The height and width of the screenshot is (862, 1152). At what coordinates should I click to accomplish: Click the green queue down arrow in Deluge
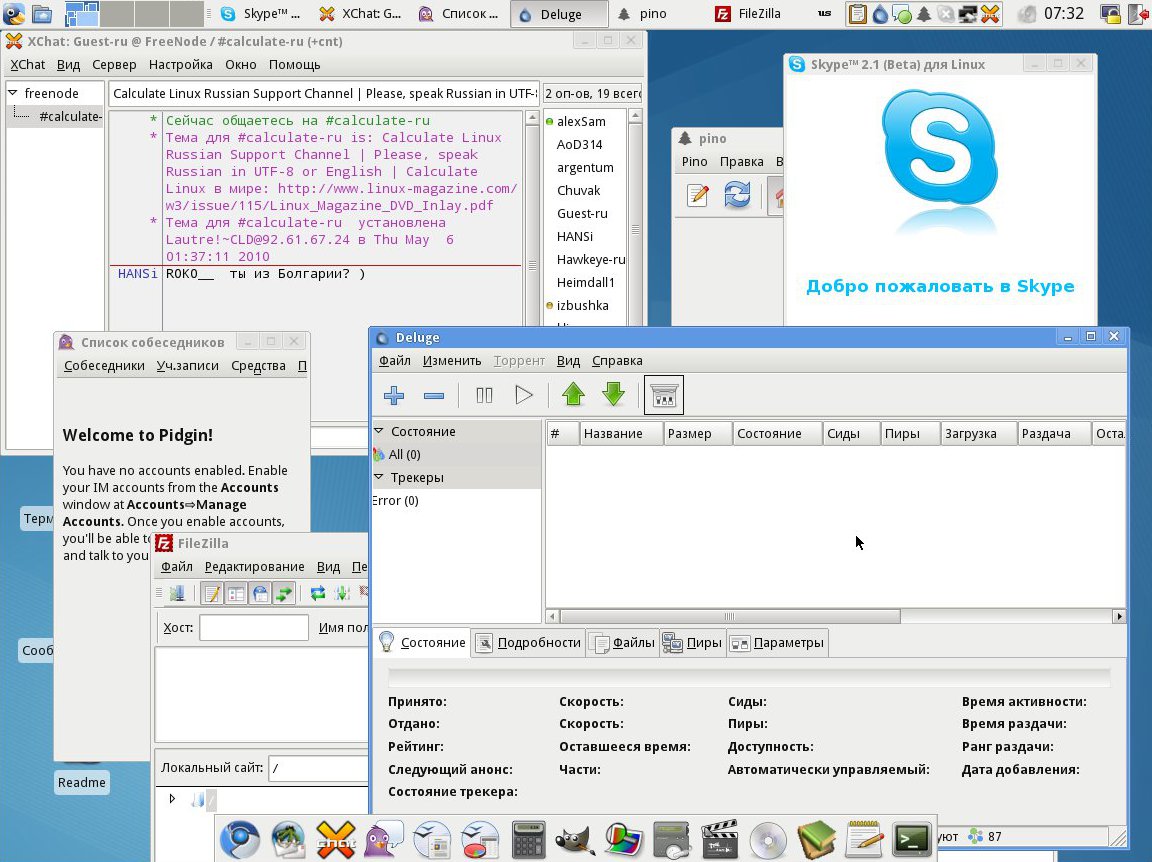point(613,395)
